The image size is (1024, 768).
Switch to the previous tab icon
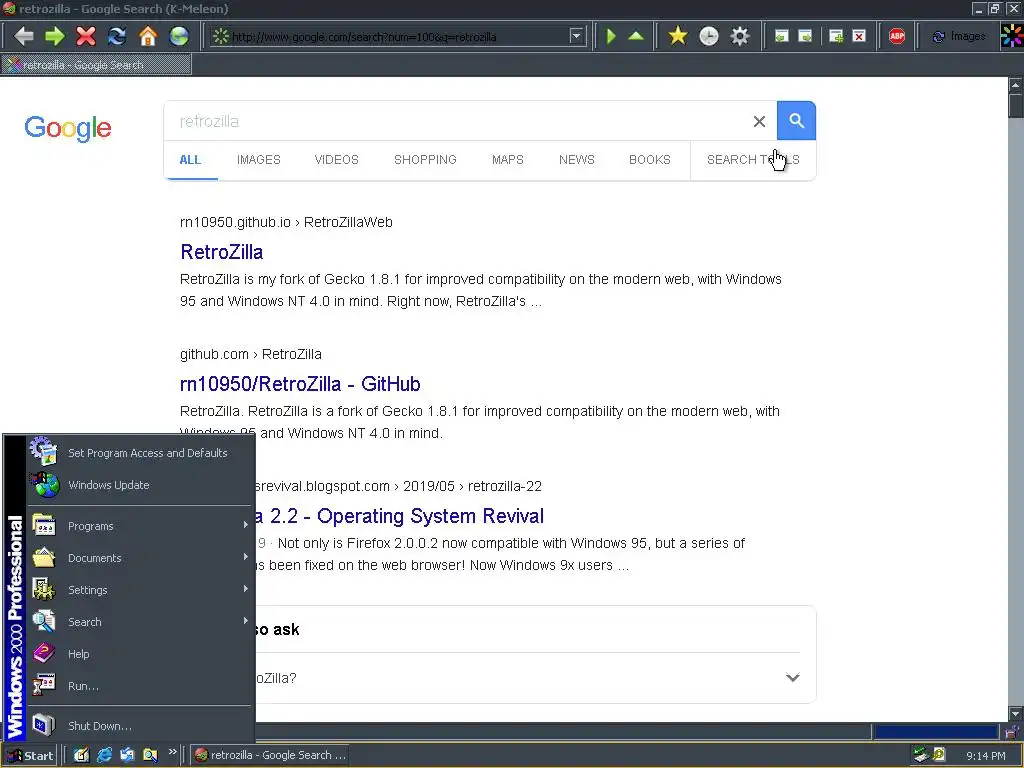(781, 36)
